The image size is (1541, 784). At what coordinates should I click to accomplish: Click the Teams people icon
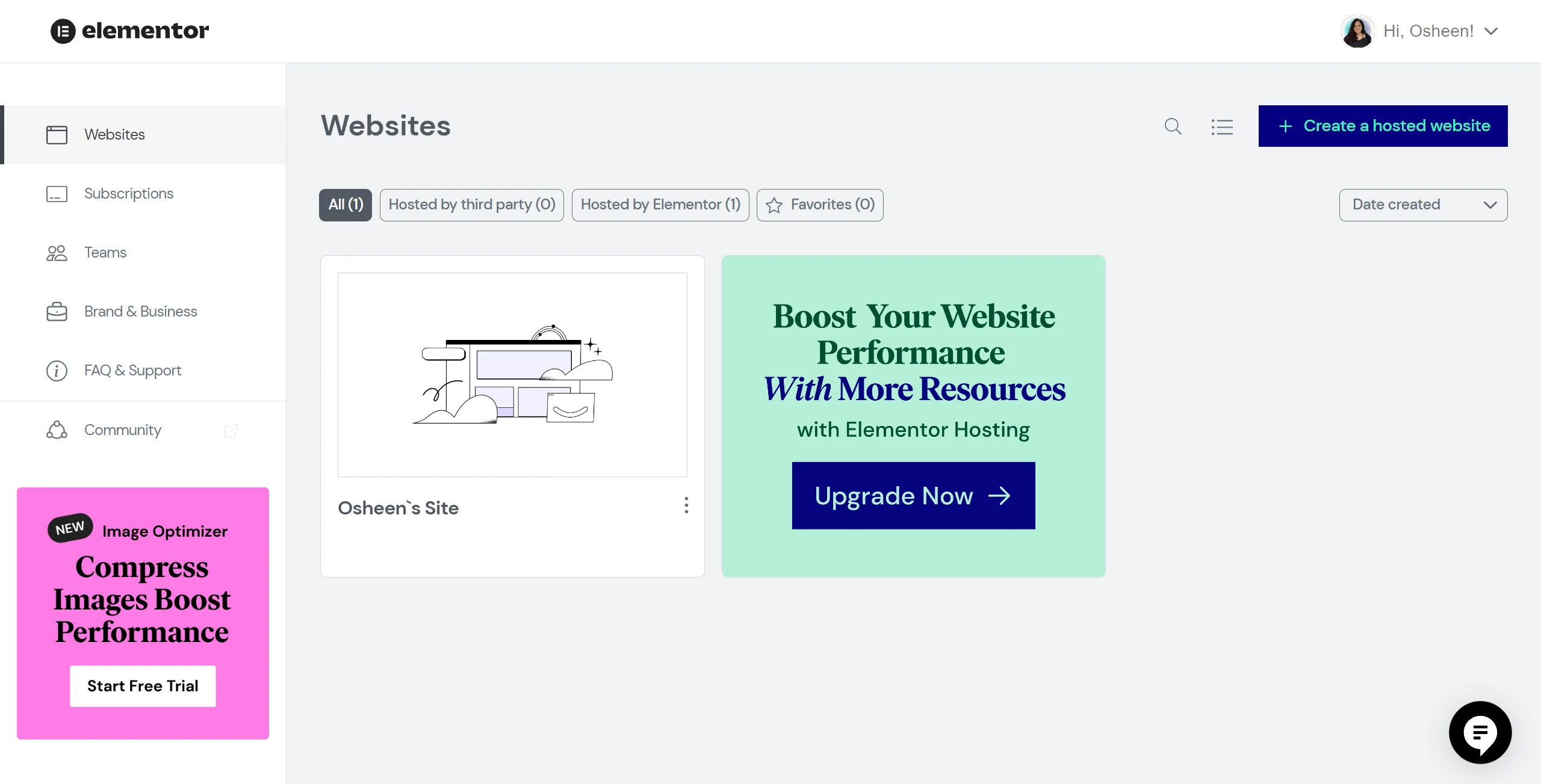[x=57, y=253]
